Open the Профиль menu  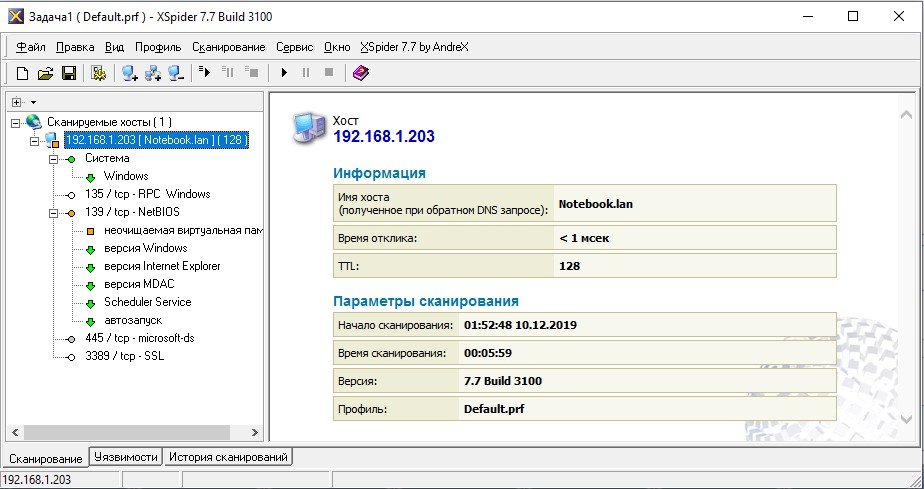click(x=158, y=47)
